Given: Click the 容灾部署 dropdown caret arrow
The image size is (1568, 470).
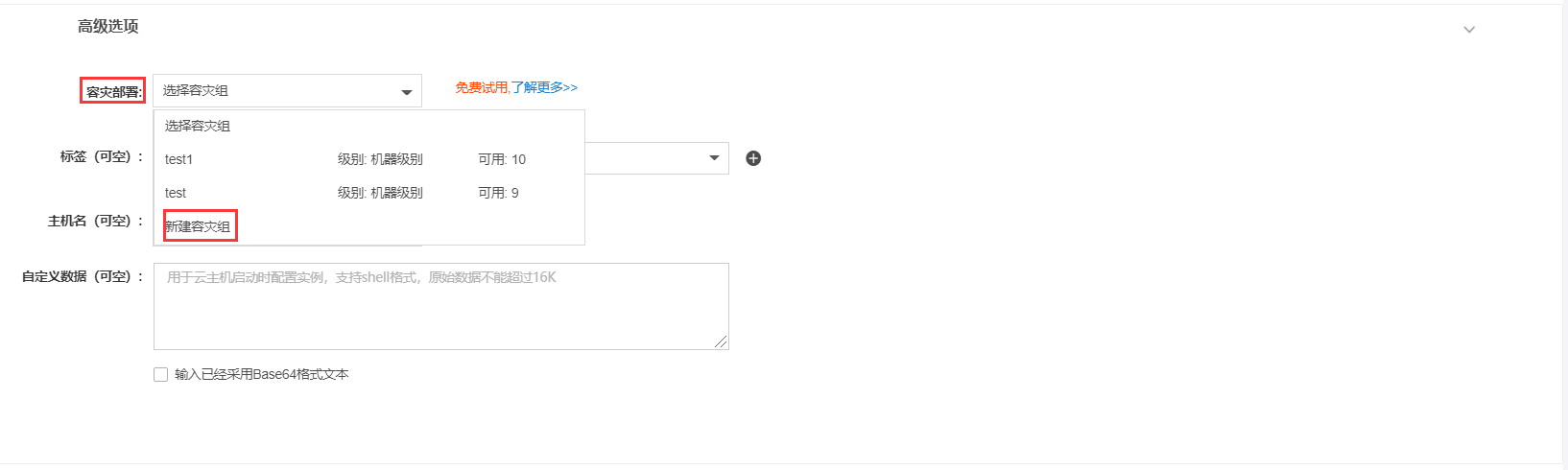Looking at the screenshot, I should coord(406,92).
